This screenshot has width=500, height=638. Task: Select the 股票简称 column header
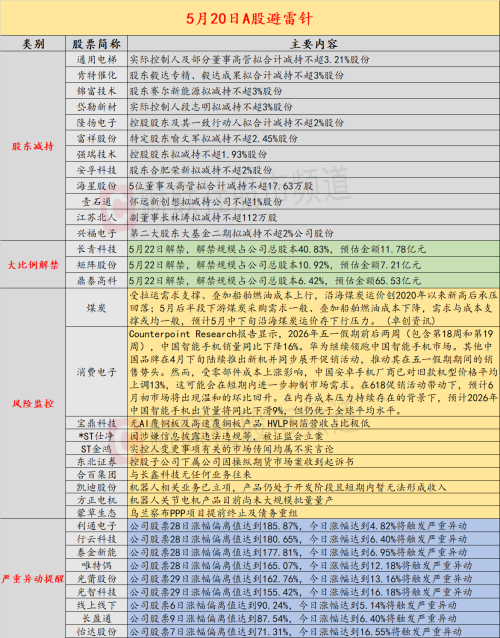point(96,44)
